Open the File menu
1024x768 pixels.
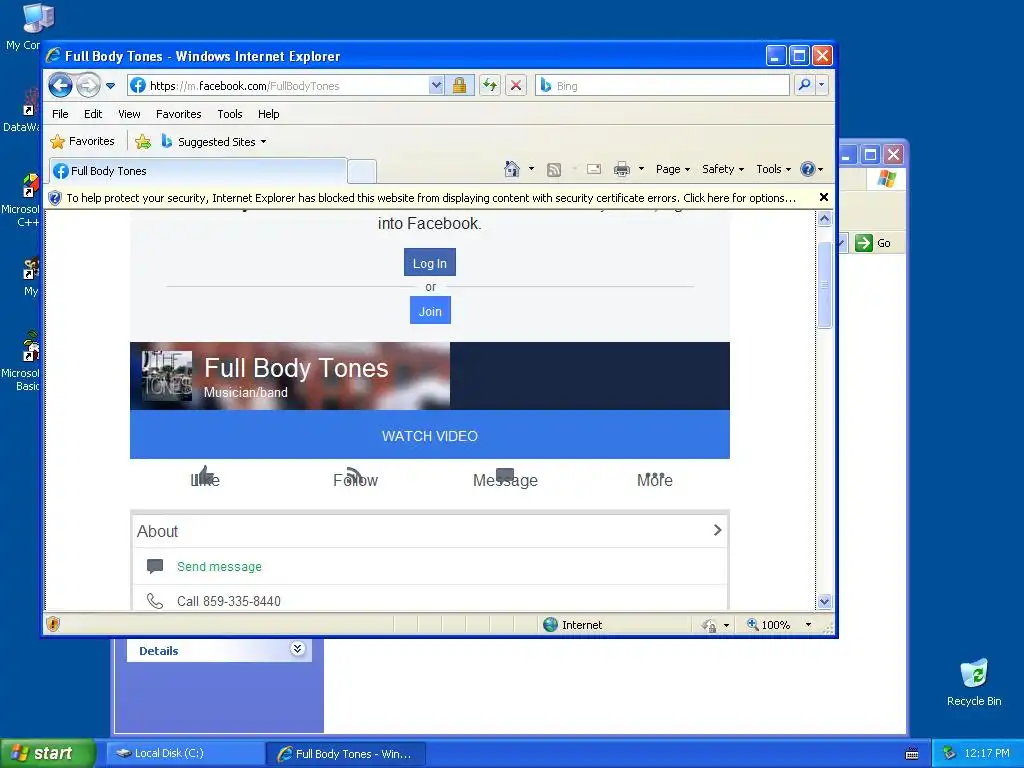tap(60, 114)
